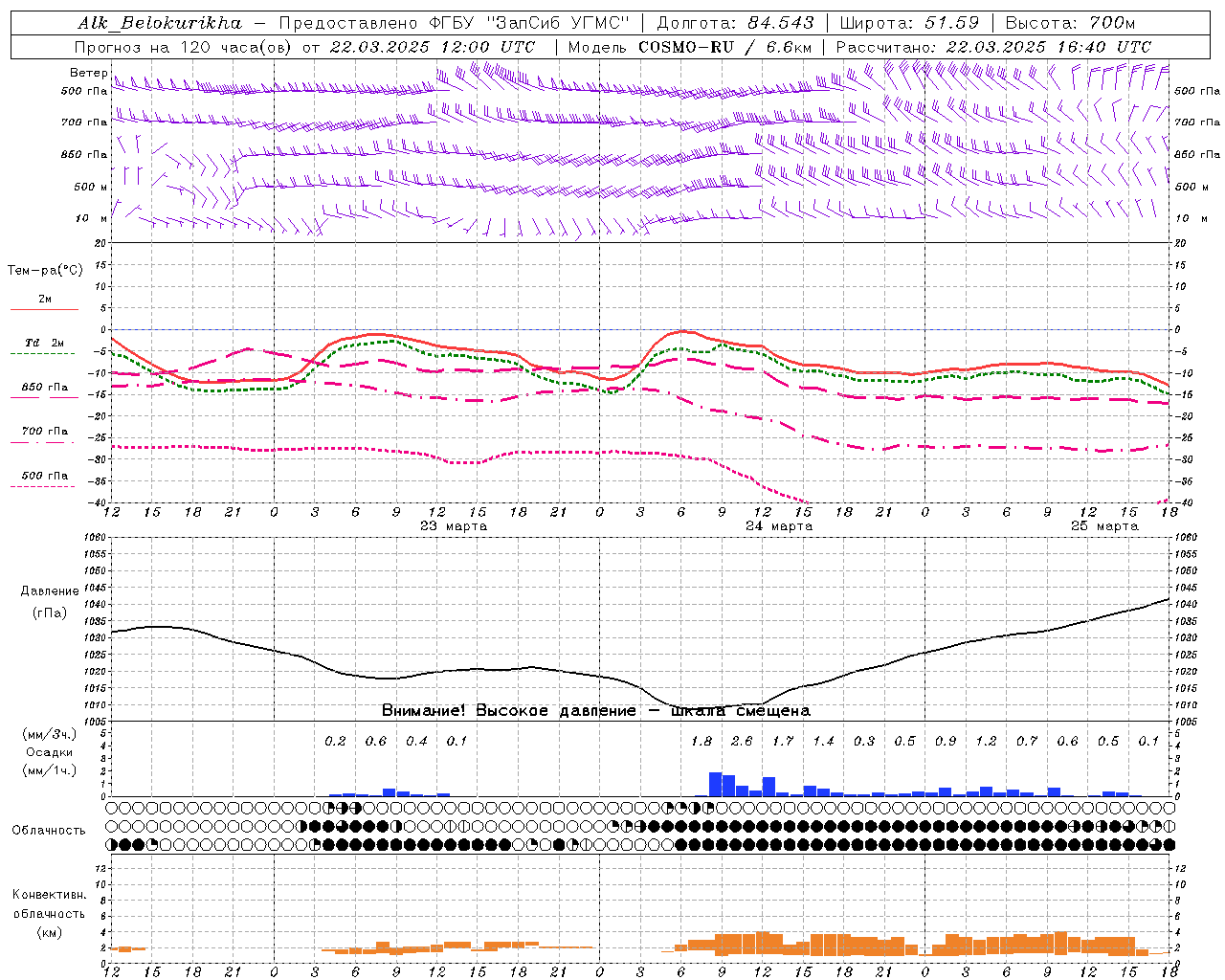Click the 1060 tick on left pressure axis
This screenshot has width=1225, height=980.
[94, 538]
